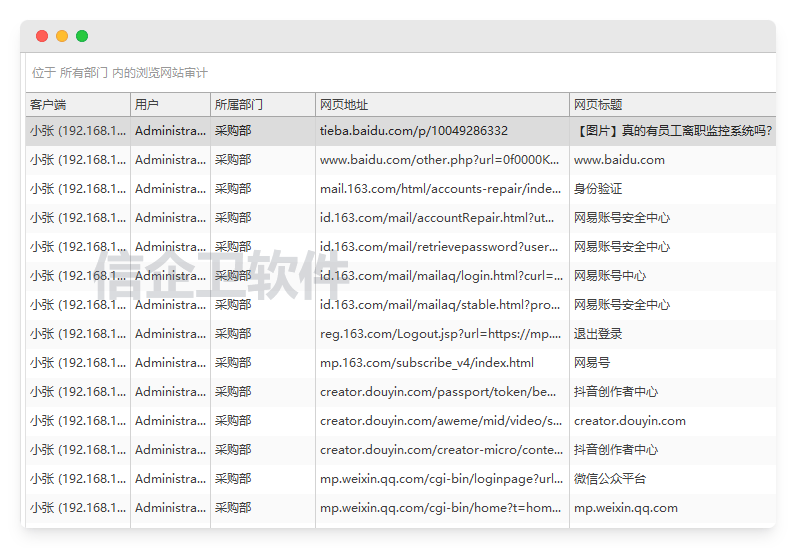Click the green maximize window button
796x548 pixels.
coord(82,36)
